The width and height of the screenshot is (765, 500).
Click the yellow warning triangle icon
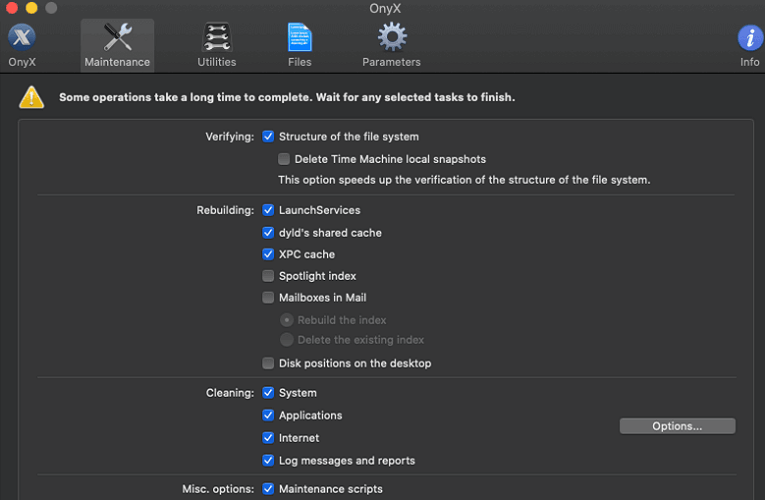tap(32, 97)
